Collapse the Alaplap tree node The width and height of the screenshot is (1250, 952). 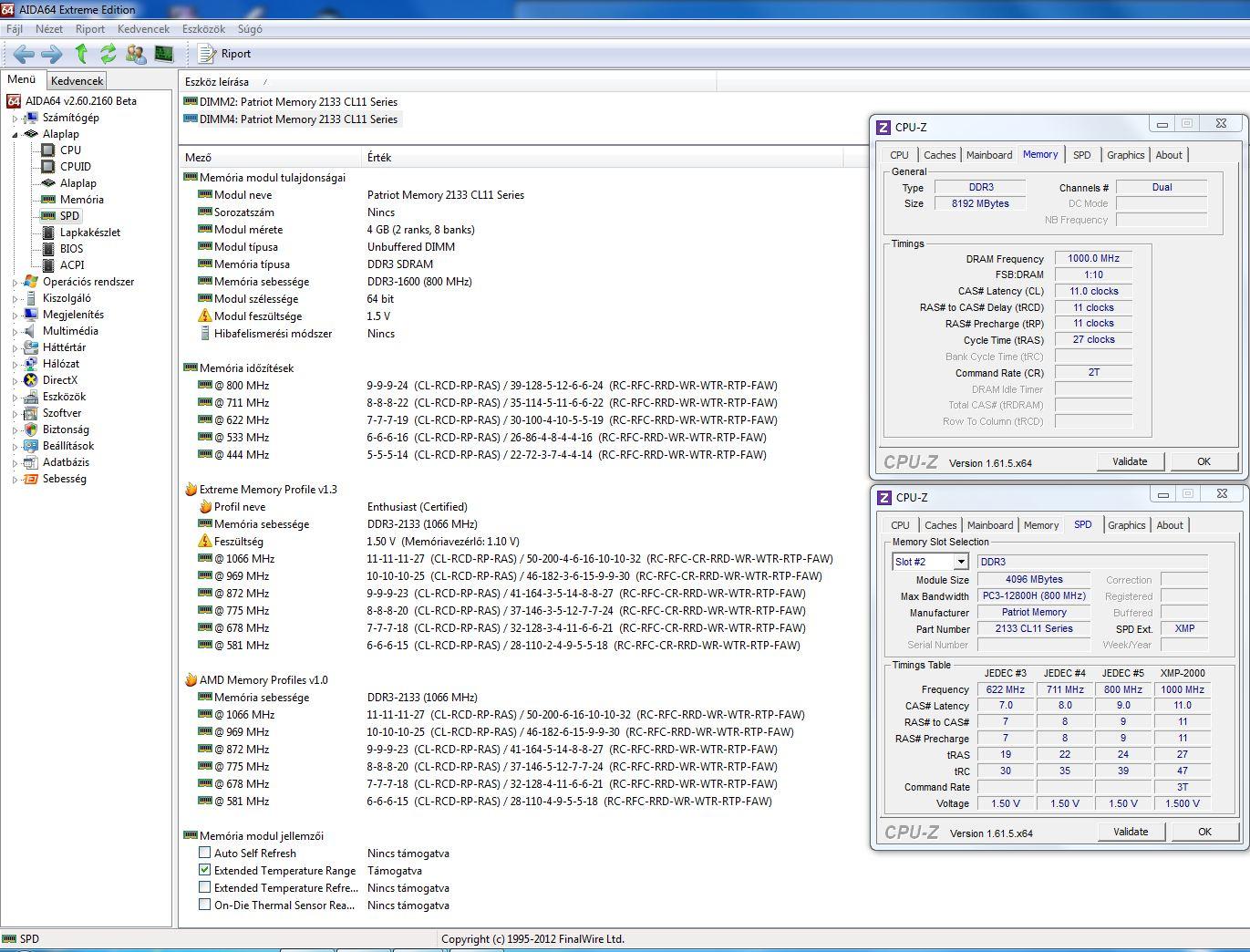(x=15, y=135)
